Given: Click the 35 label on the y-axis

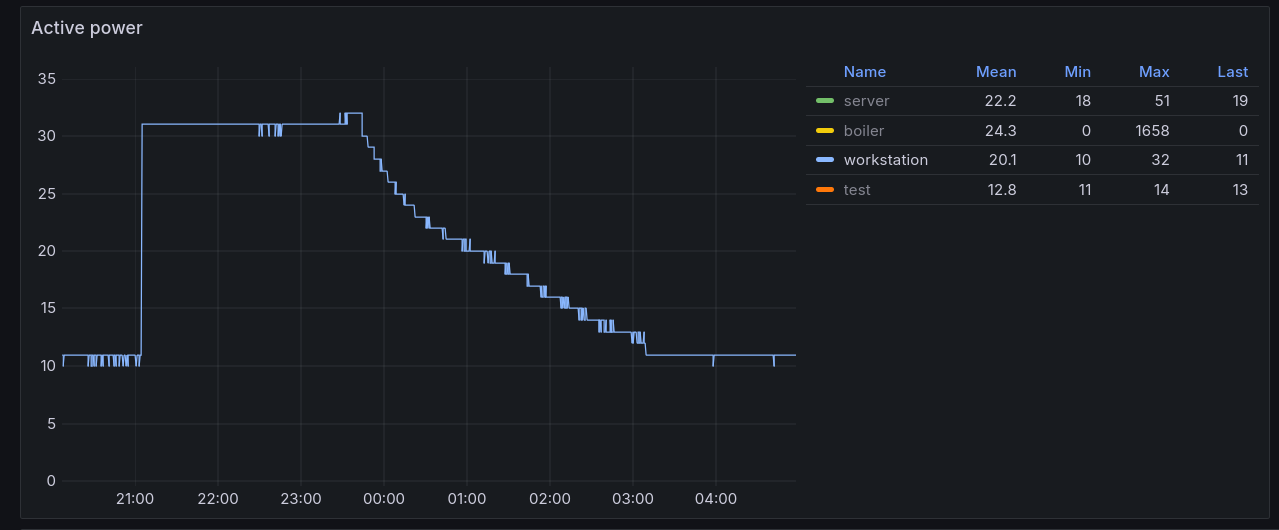Looking at the screenshot, I should point(45,79).
